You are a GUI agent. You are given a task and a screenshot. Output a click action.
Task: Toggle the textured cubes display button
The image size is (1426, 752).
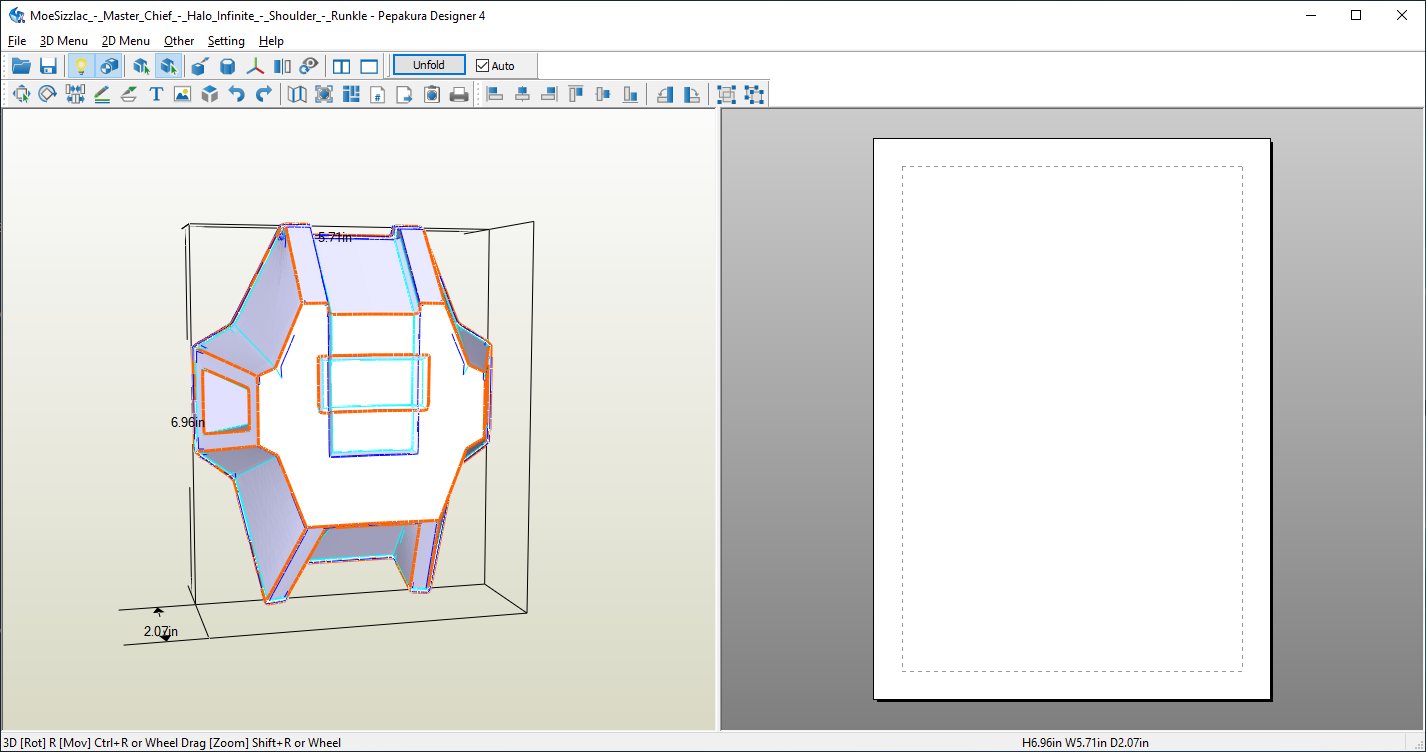pyautogui.click(x=109, y=66)
